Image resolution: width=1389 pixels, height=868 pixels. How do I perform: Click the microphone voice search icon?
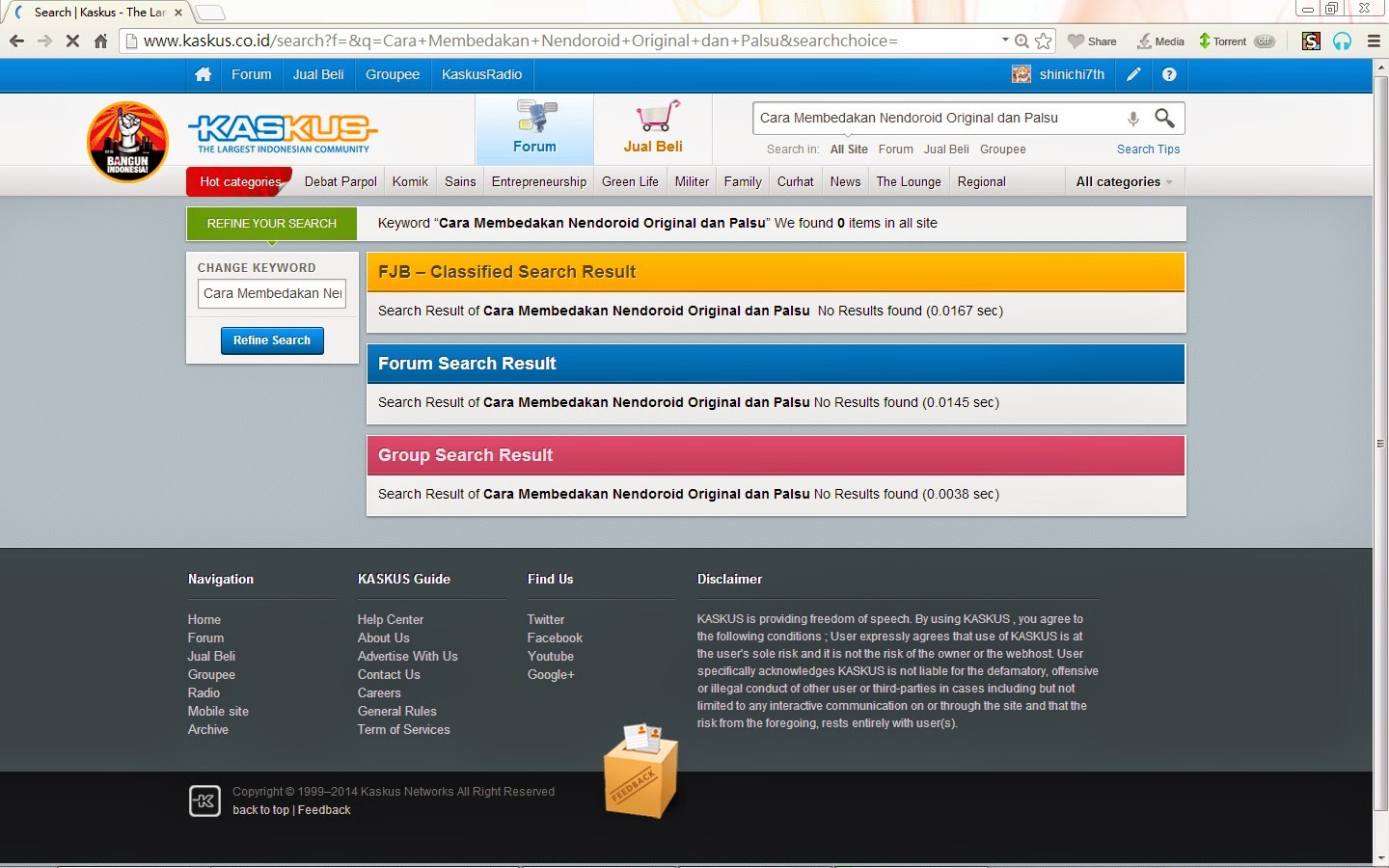click(x=1133, y=119)
